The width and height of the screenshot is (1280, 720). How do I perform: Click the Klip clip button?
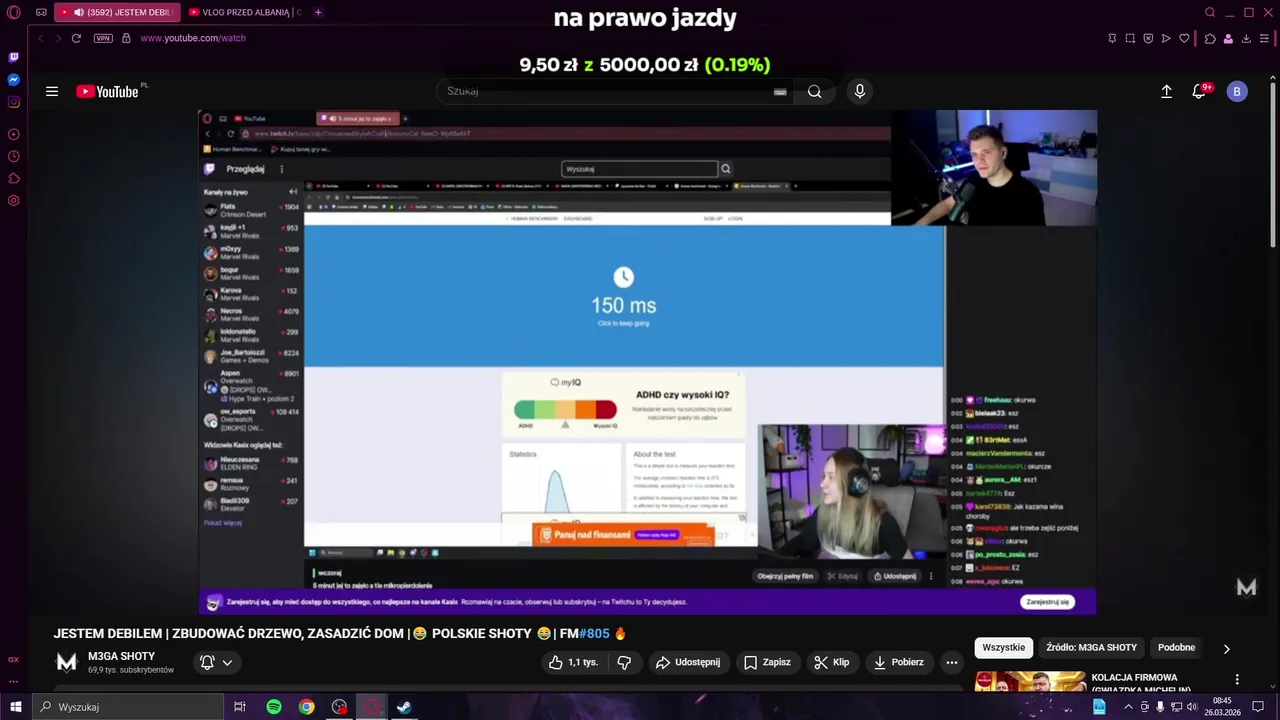point(832,662)
